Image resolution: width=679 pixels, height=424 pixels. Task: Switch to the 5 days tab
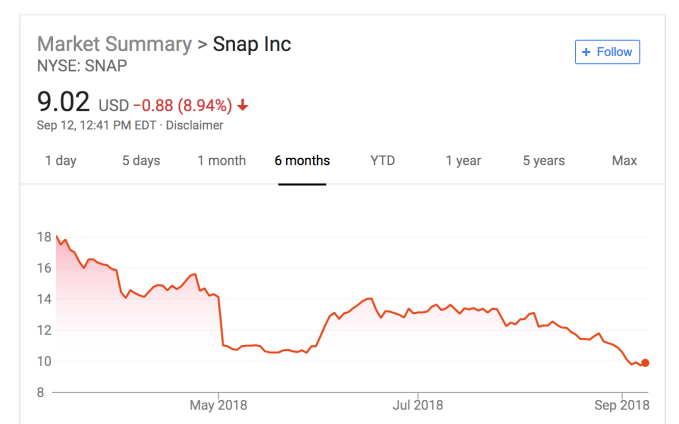point(141,161)
